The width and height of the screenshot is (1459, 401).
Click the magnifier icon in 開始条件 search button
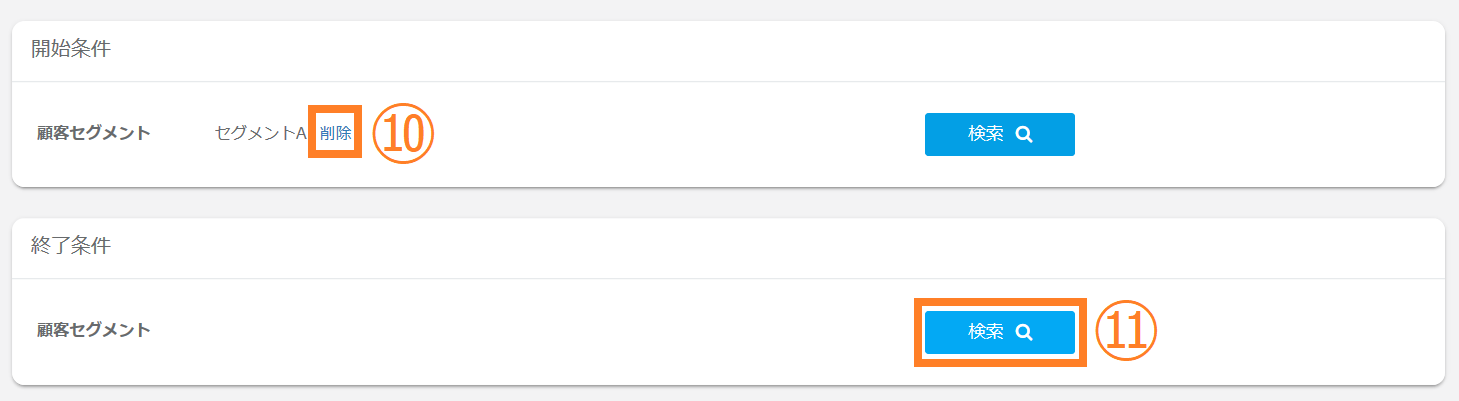[1023, 134]
